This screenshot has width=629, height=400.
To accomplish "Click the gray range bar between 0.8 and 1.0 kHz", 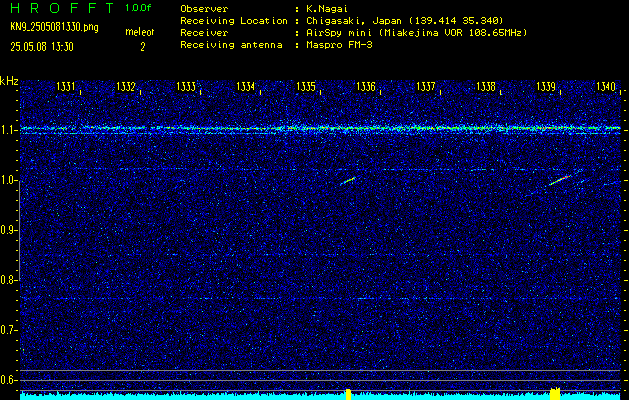I will point(19,230).
